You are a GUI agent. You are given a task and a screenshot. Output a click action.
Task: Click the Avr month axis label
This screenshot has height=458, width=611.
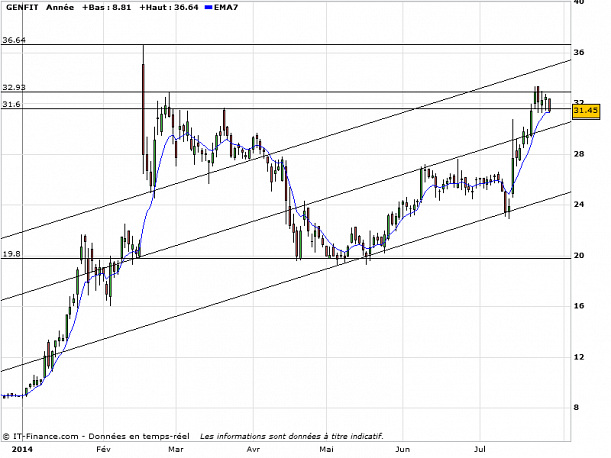[253, 449]
